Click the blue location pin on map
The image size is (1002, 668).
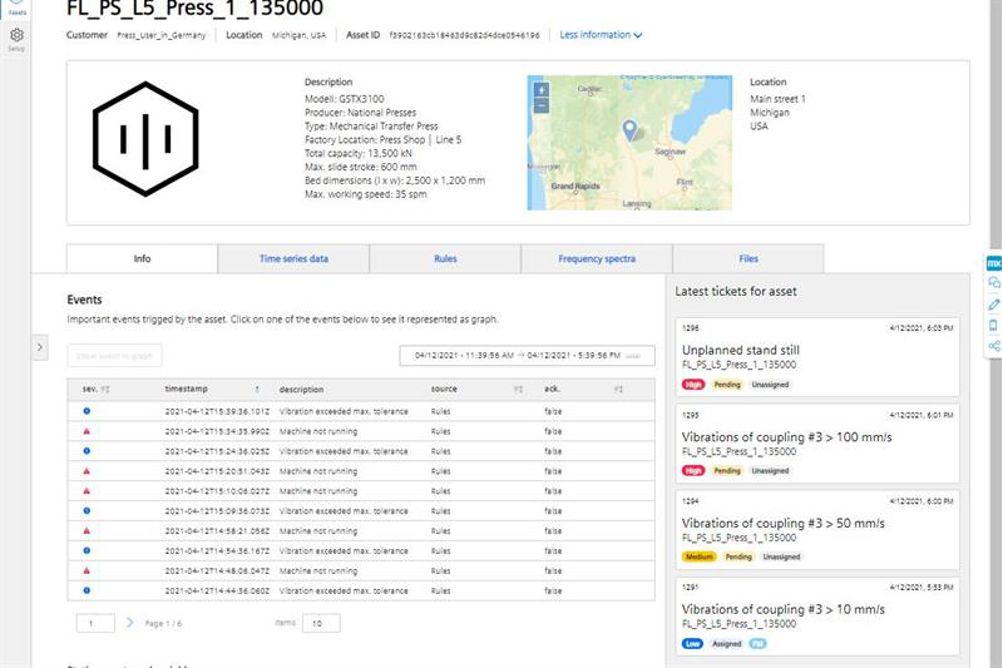tap(629, 130)
